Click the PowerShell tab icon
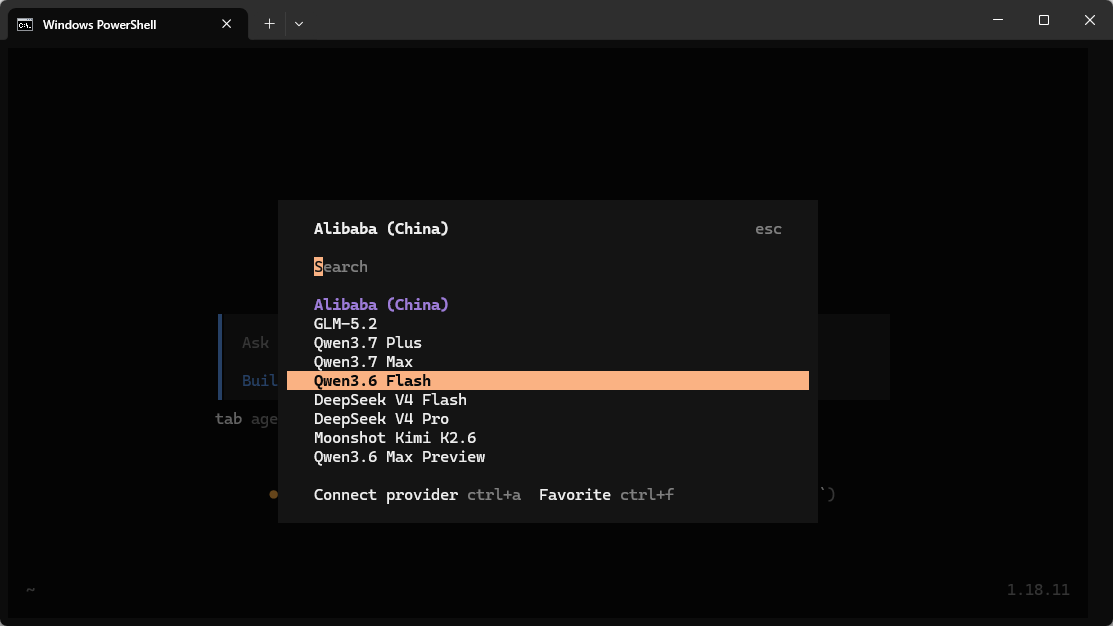Viewport: 1113px width, 626px height. (x=25, y=25)
